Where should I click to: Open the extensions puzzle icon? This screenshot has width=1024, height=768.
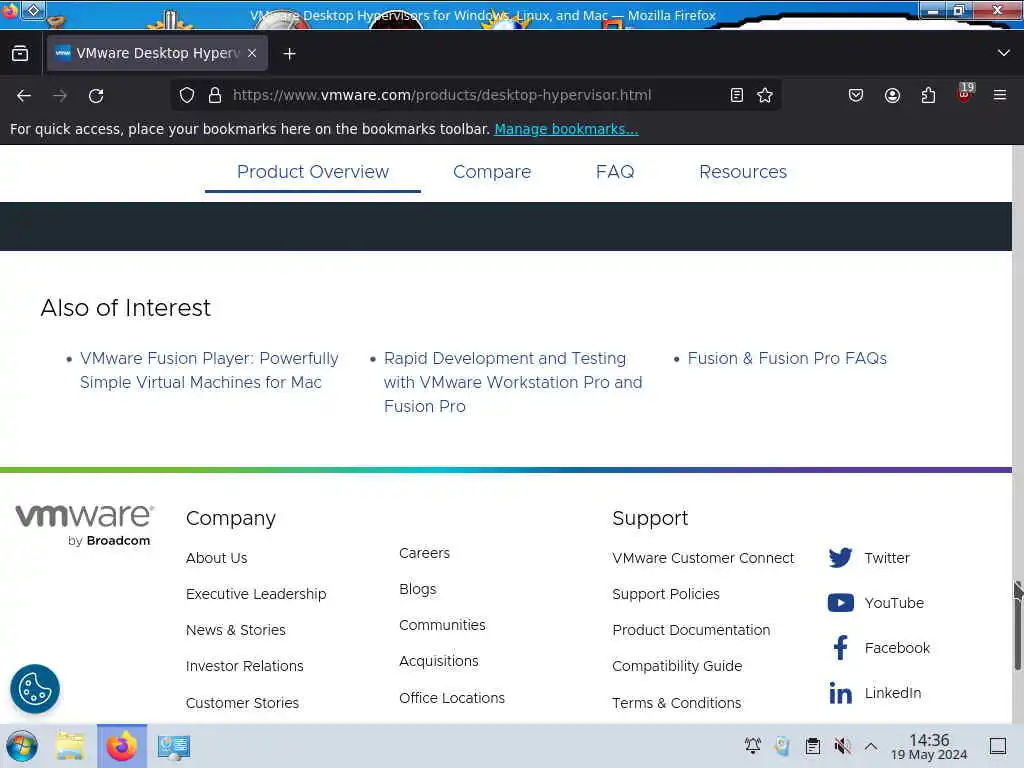[928, 95]
